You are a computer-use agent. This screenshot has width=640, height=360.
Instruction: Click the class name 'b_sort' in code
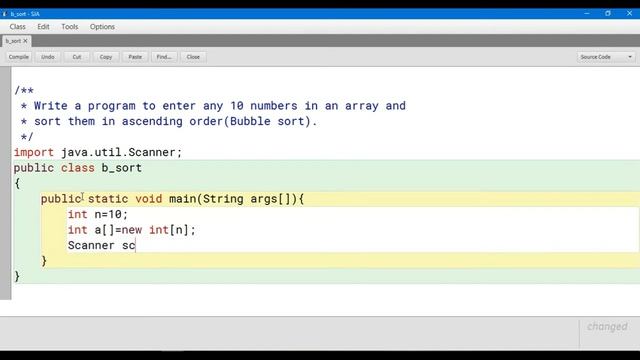click(122, 168)
